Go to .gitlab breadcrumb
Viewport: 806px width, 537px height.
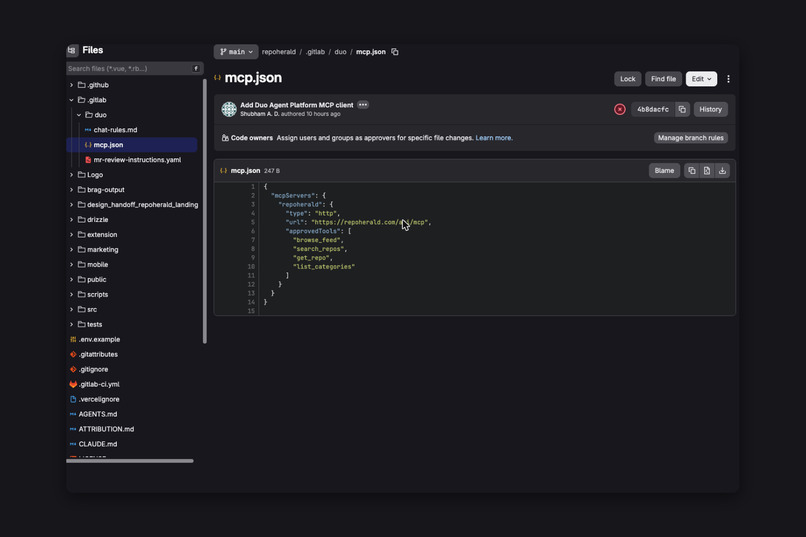(315, 52)
